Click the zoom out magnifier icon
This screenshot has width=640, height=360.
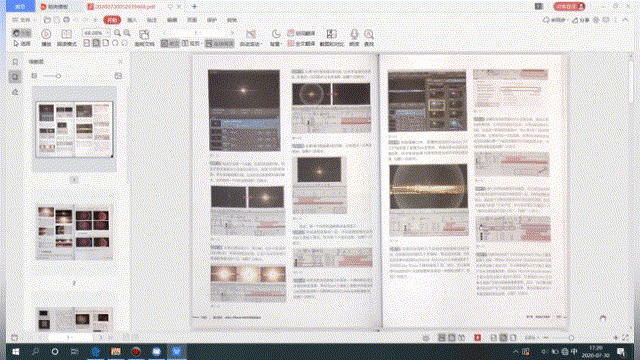point(118,33)
